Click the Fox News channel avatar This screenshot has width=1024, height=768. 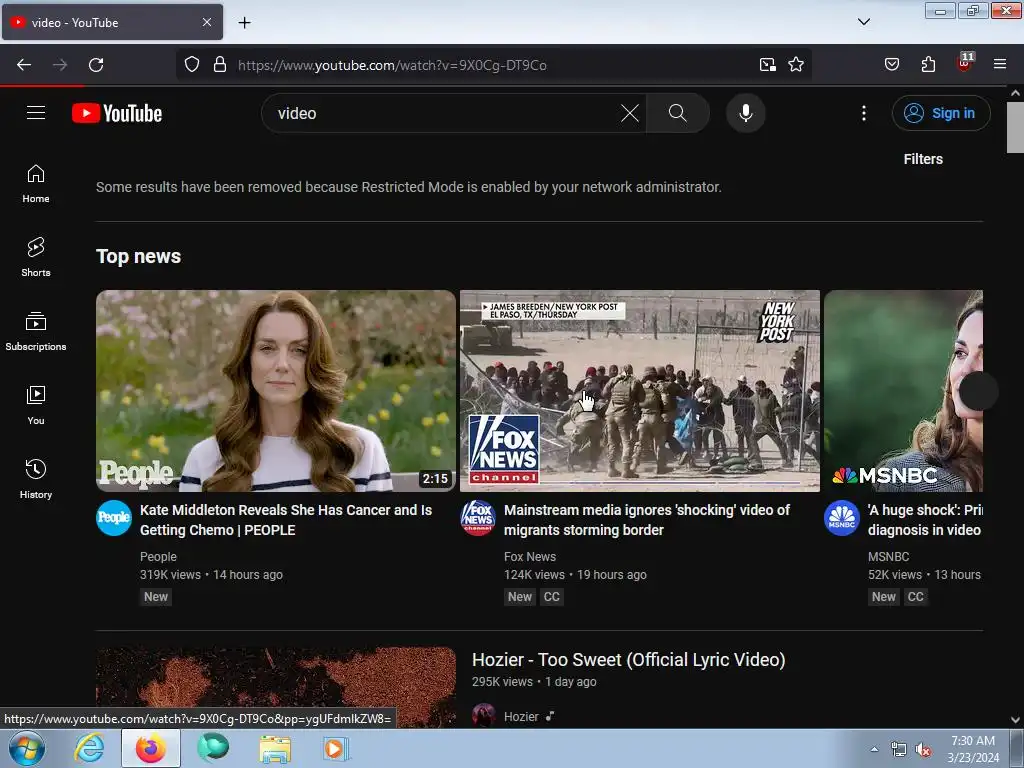coord(477,518)
